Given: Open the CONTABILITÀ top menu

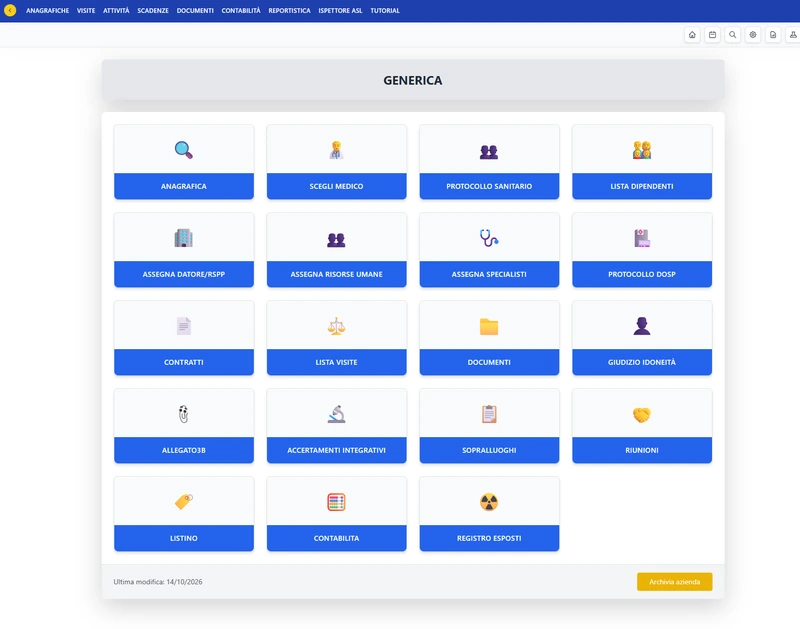Looking at the screenshot, I should coord(241,11).
